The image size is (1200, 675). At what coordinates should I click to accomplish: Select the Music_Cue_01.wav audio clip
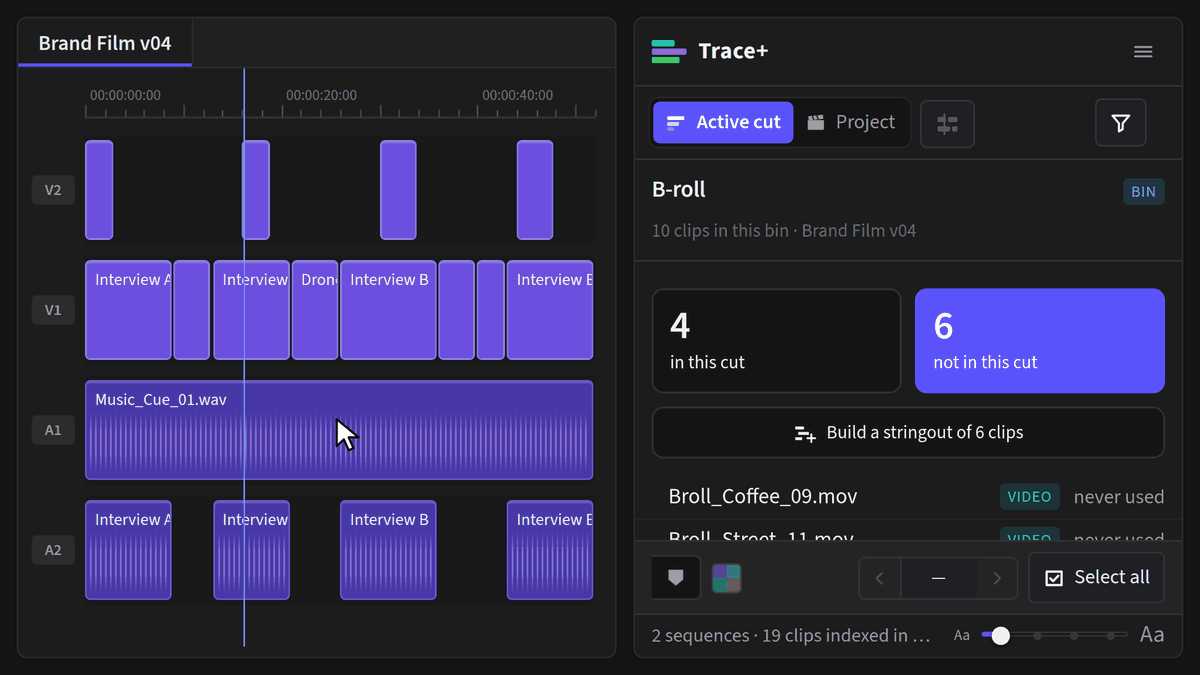(x=339, y=430)
